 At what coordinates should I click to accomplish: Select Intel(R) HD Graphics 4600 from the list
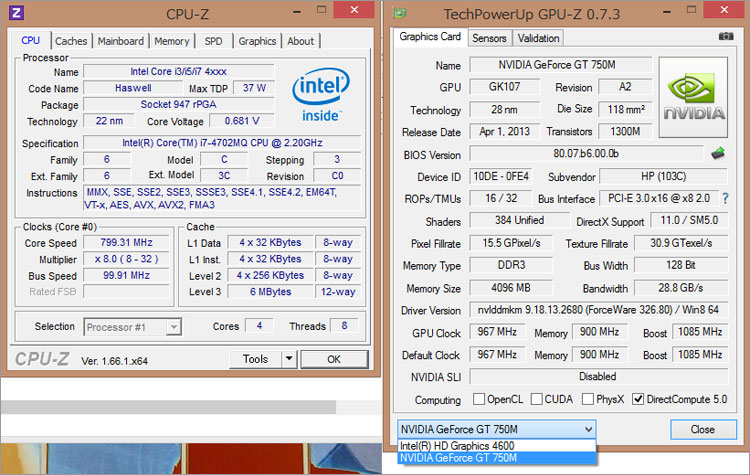[x=496, y=445]
